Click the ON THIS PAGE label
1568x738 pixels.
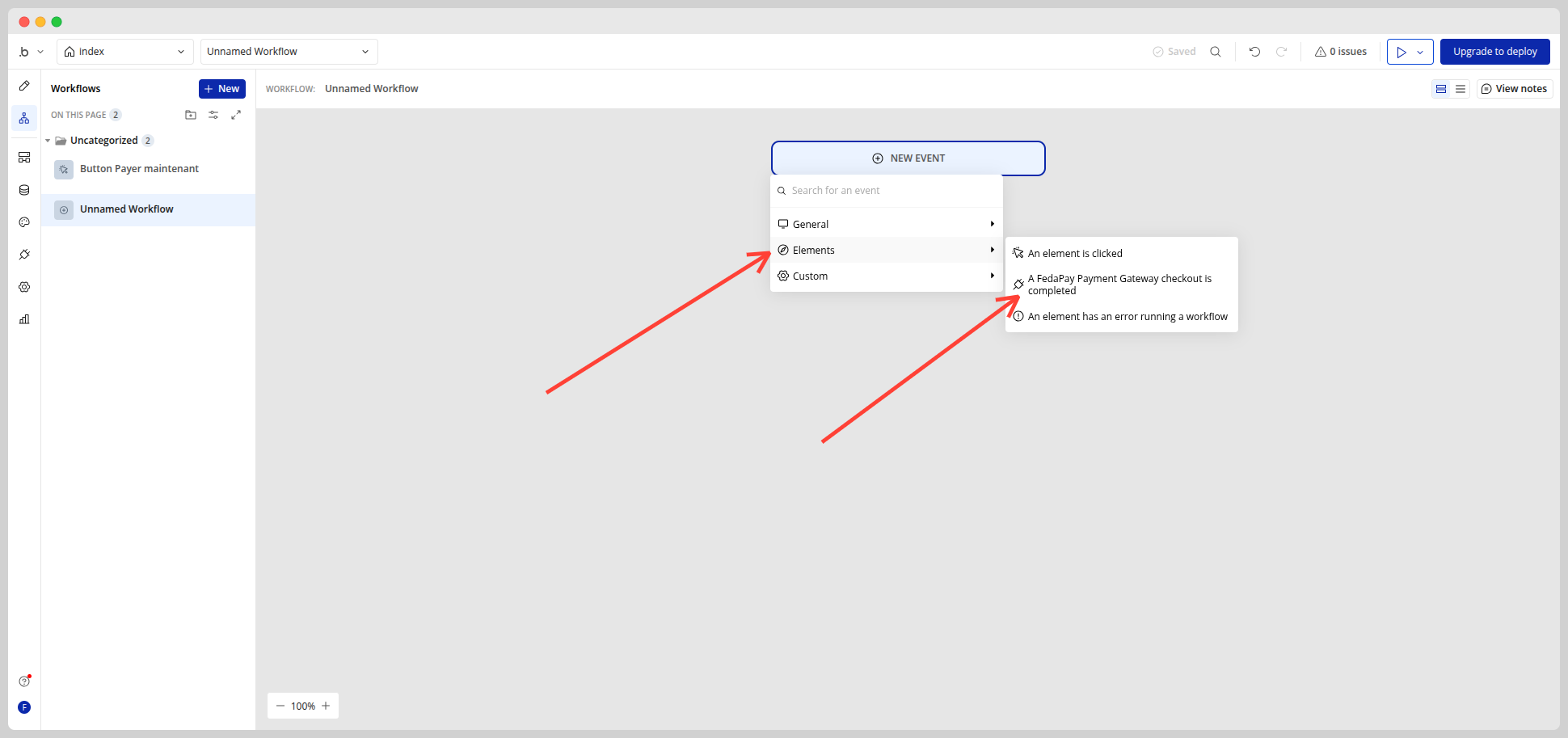(78, 115)
